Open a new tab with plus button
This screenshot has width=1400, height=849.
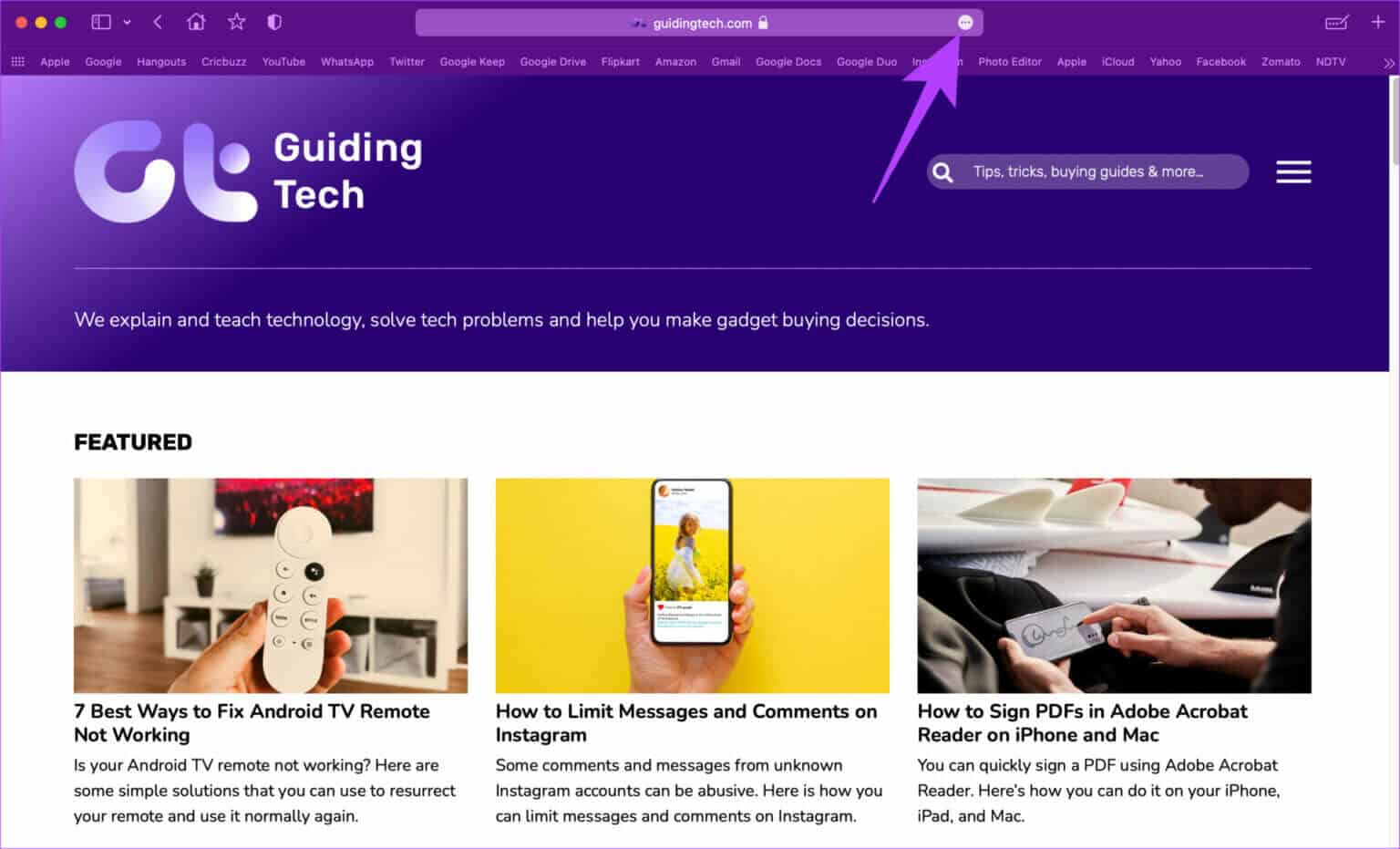(x=1378, y=22)
